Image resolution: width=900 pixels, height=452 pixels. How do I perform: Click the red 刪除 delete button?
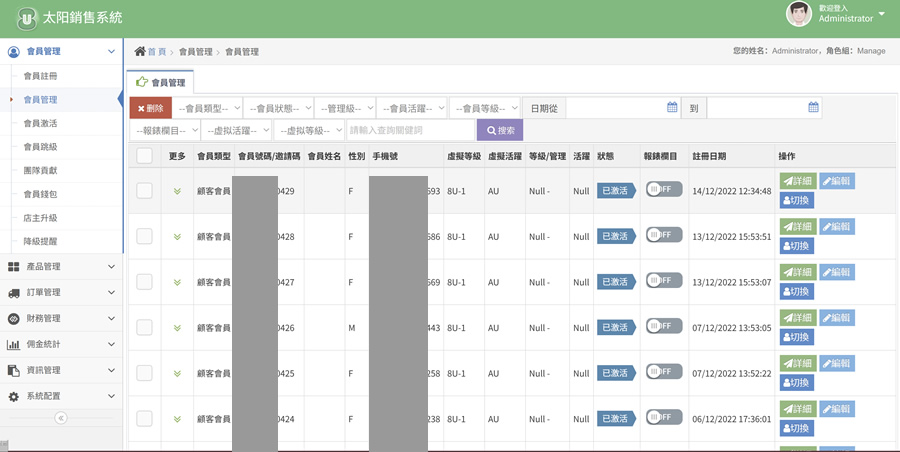[x=150, y=108]
